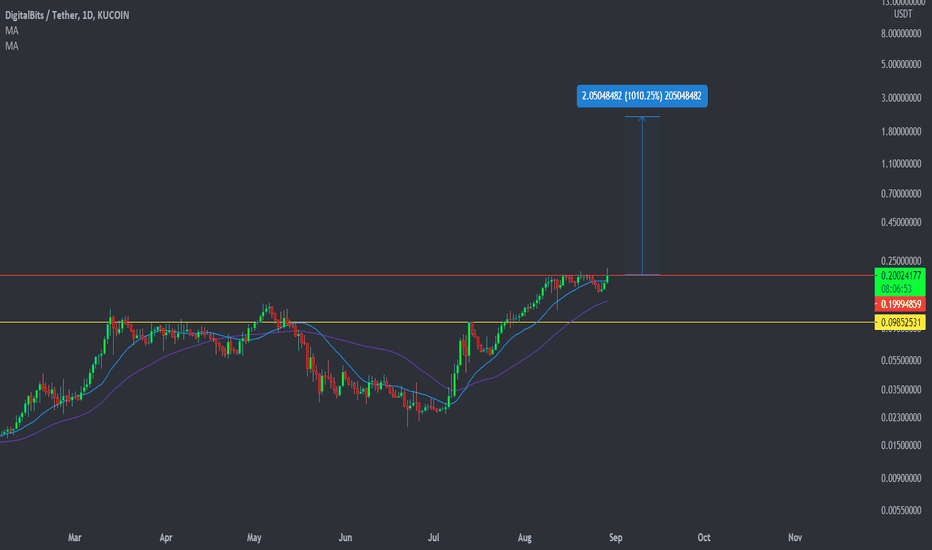Viewport: 932px width, 550px height.
Task: Click the May label on the time axis
Action: coord(254,538)
